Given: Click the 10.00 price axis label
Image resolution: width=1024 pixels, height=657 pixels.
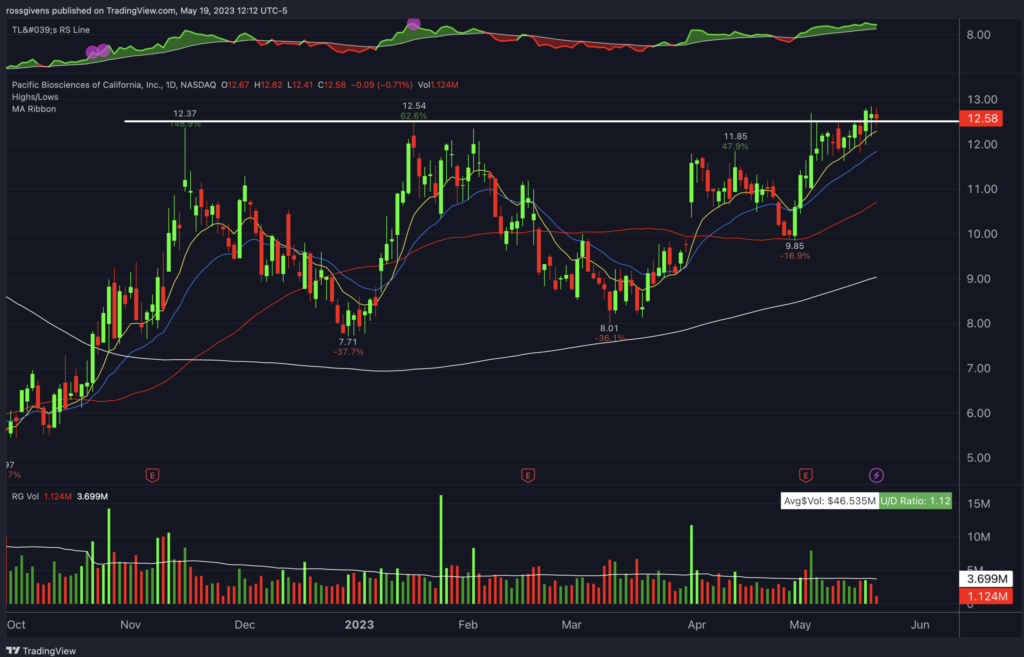Looking at the screenshot, I should coord(982,234).
